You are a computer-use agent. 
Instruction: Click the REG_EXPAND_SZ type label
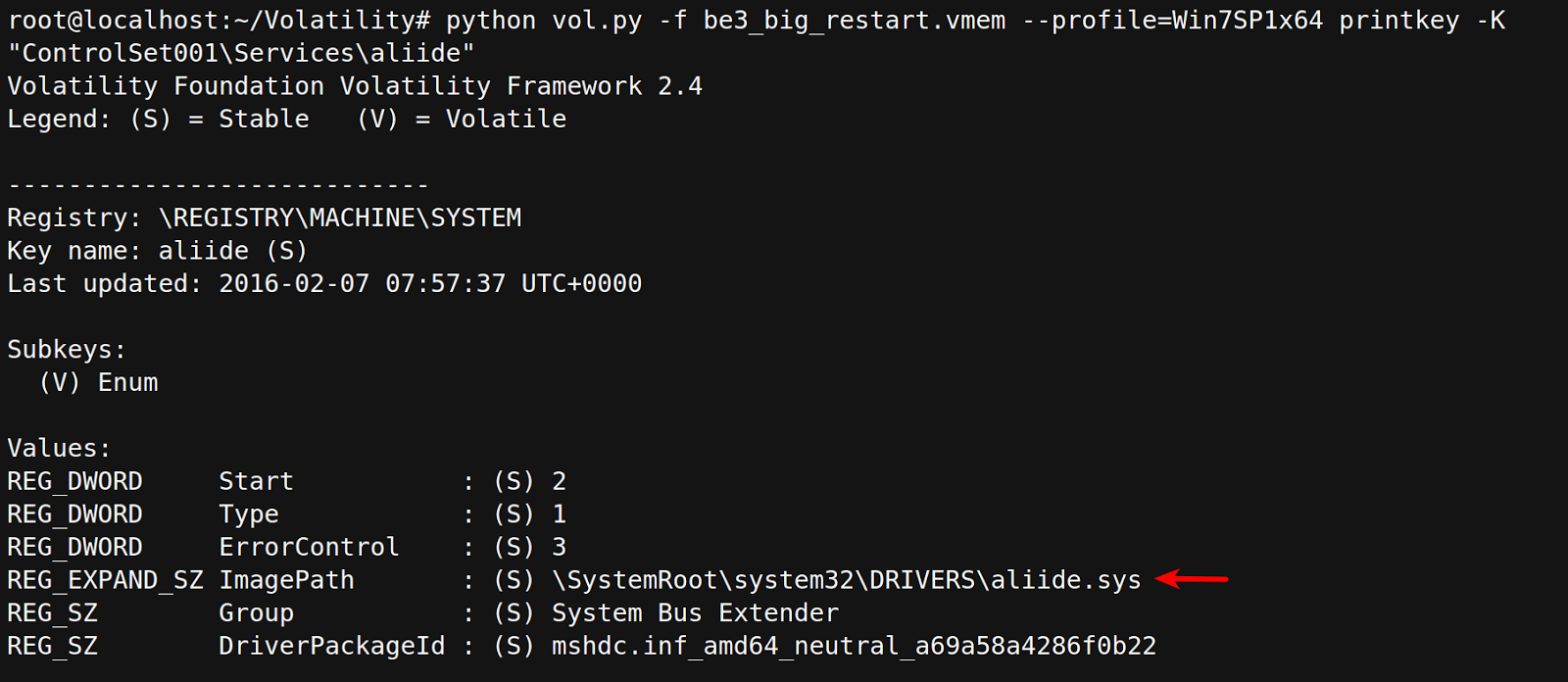click(x=105, y=580)
